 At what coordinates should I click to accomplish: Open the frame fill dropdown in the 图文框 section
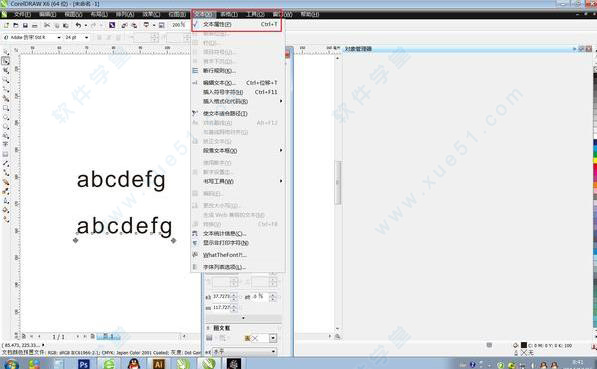273,338
